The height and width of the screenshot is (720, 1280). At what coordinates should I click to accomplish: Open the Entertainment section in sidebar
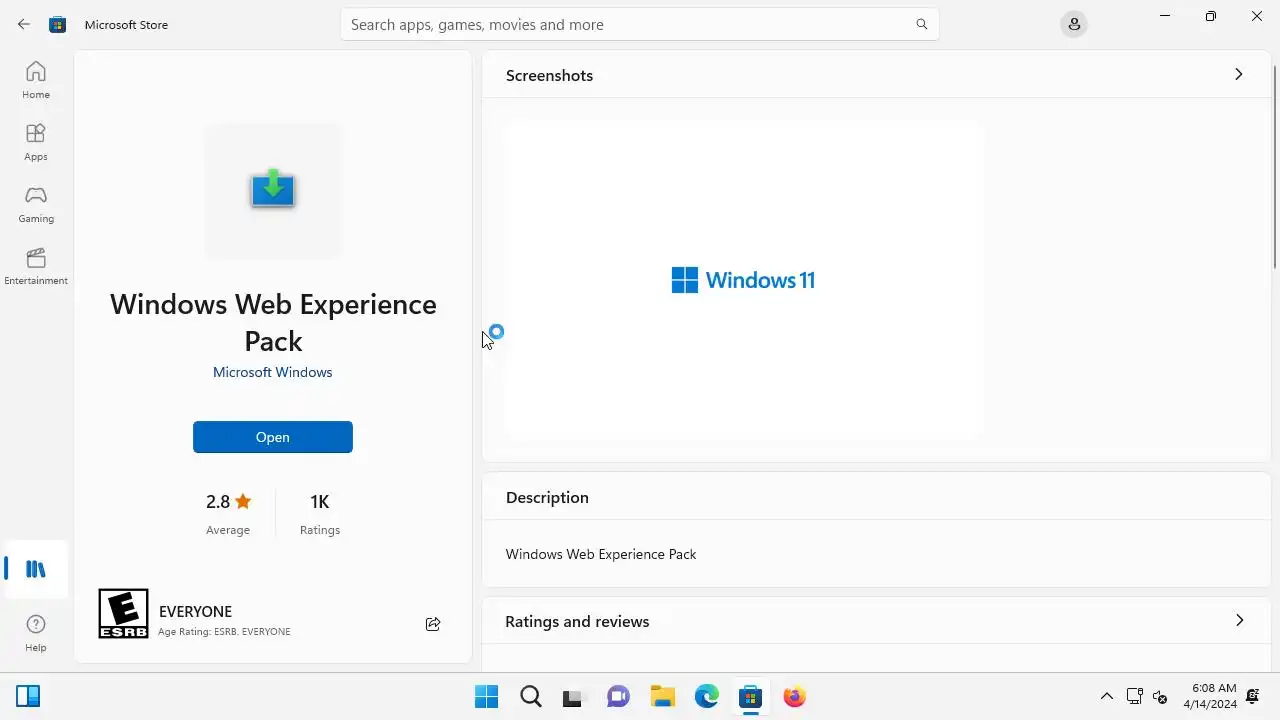36,266
